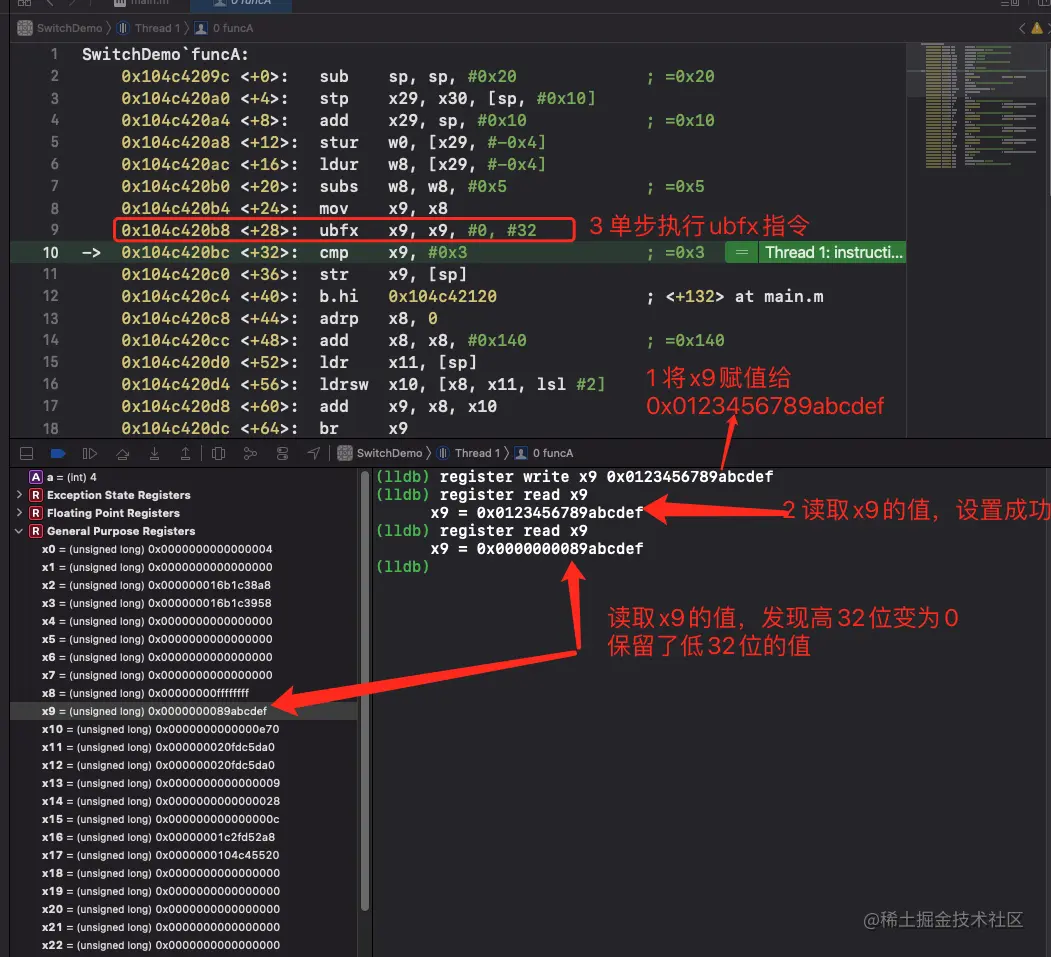Image resolution: width=1051 pixels, height=957 pixels.
Task: Select the Step Out icon
Action: click(x=186, y=453)
